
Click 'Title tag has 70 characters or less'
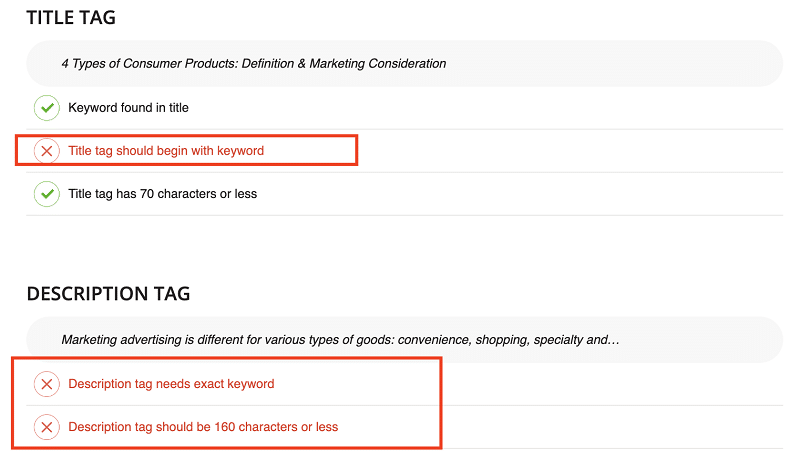point(163,194)
